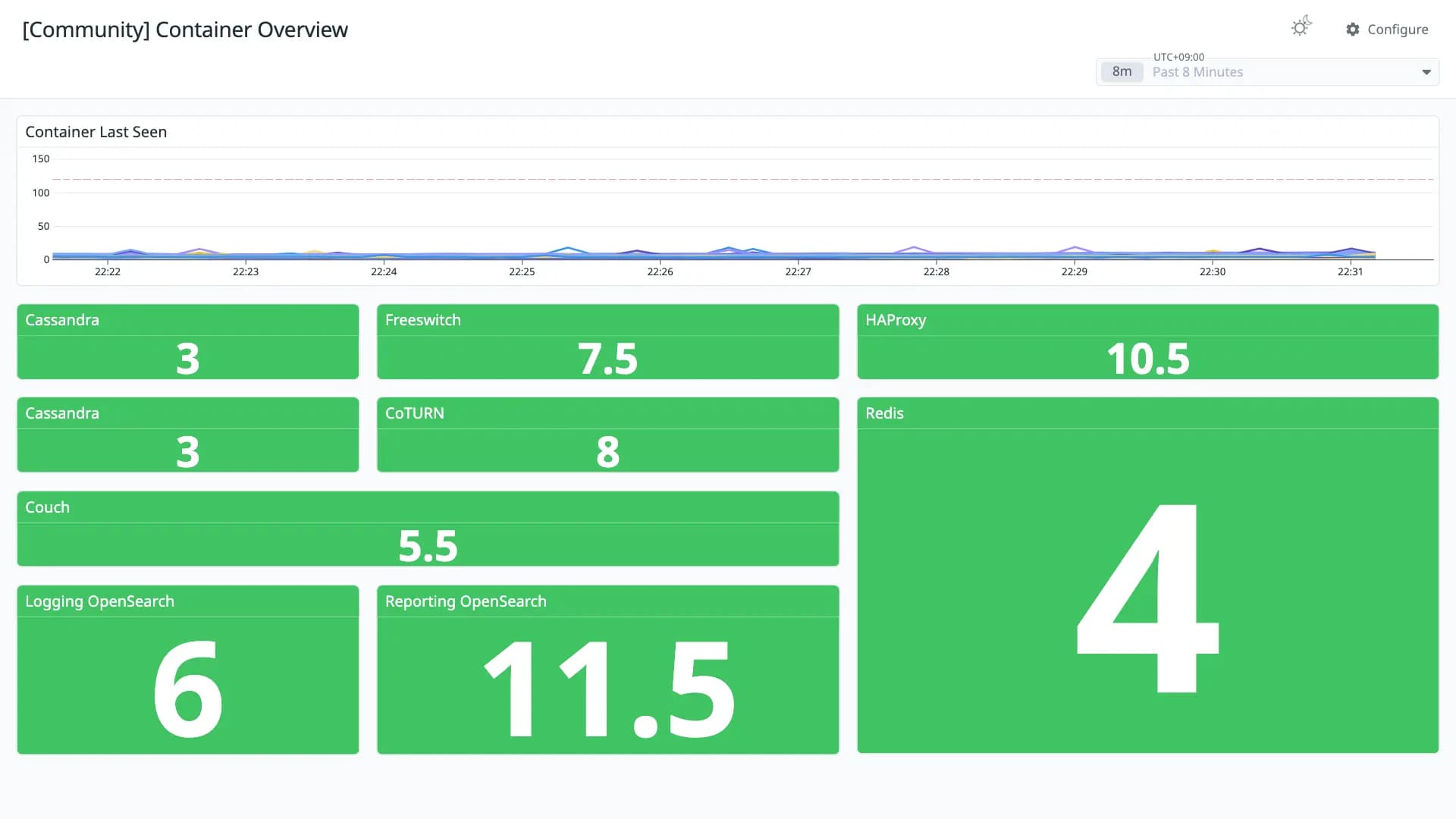Open the Container Last Seen widget title
1456x819 pixels.
[x=96, y=132]
